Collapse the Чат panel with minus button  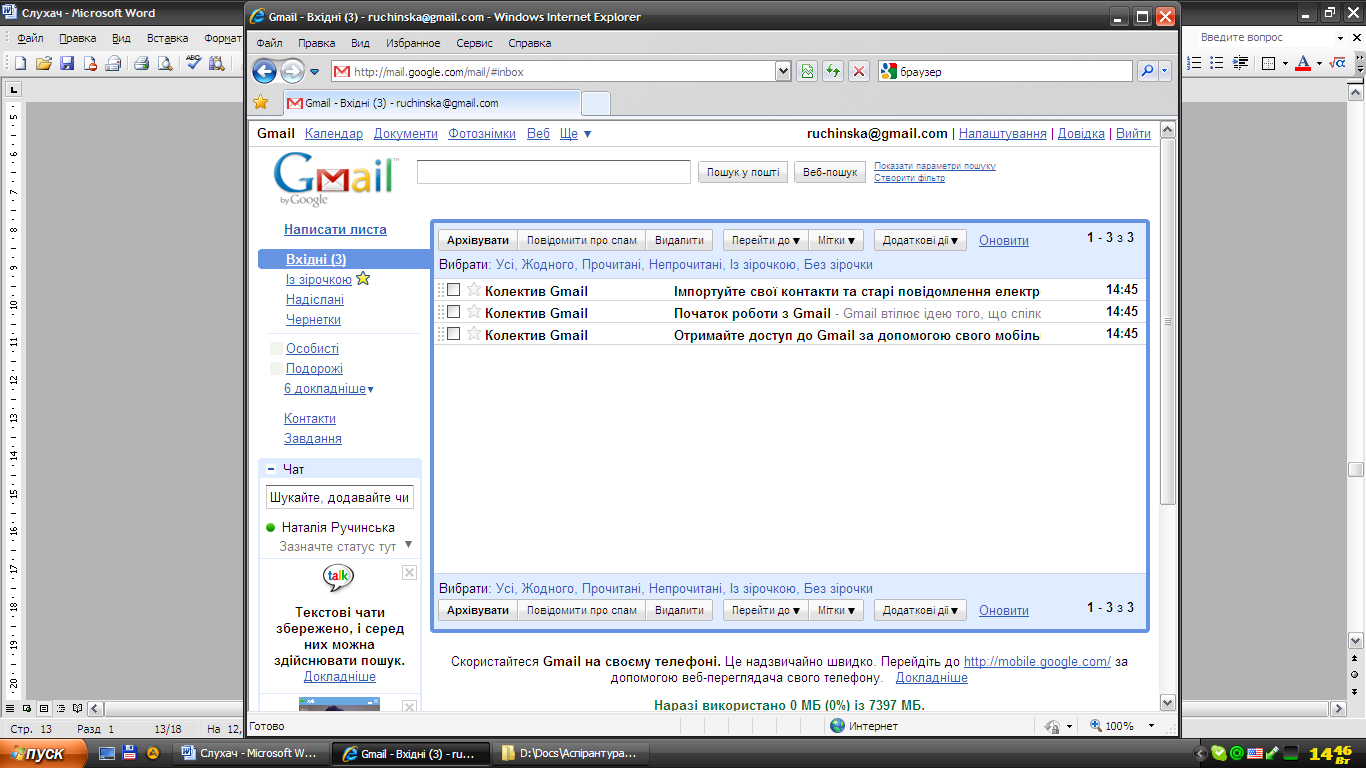(x=271, y=469)
